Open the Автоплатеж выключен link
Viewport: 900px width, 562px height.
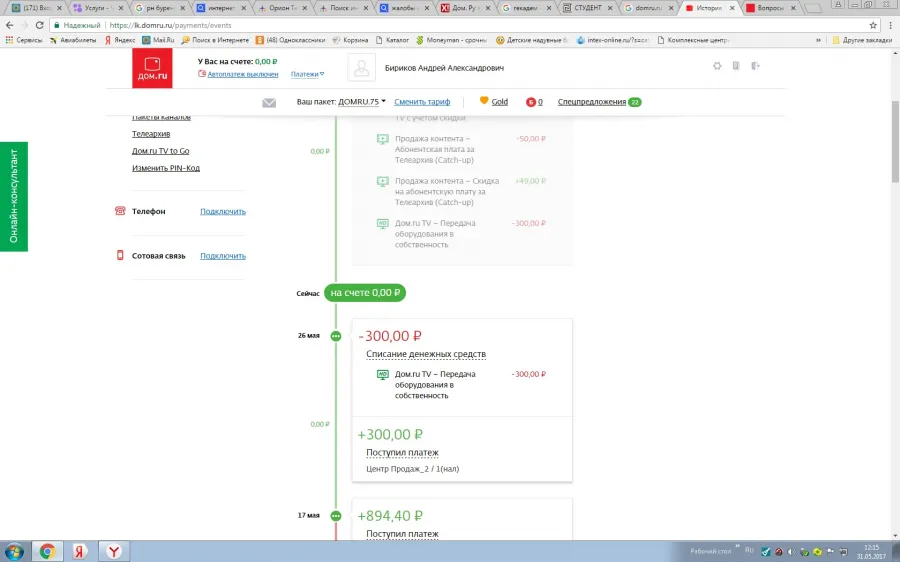pyautogui.click(x=243, y=74)
